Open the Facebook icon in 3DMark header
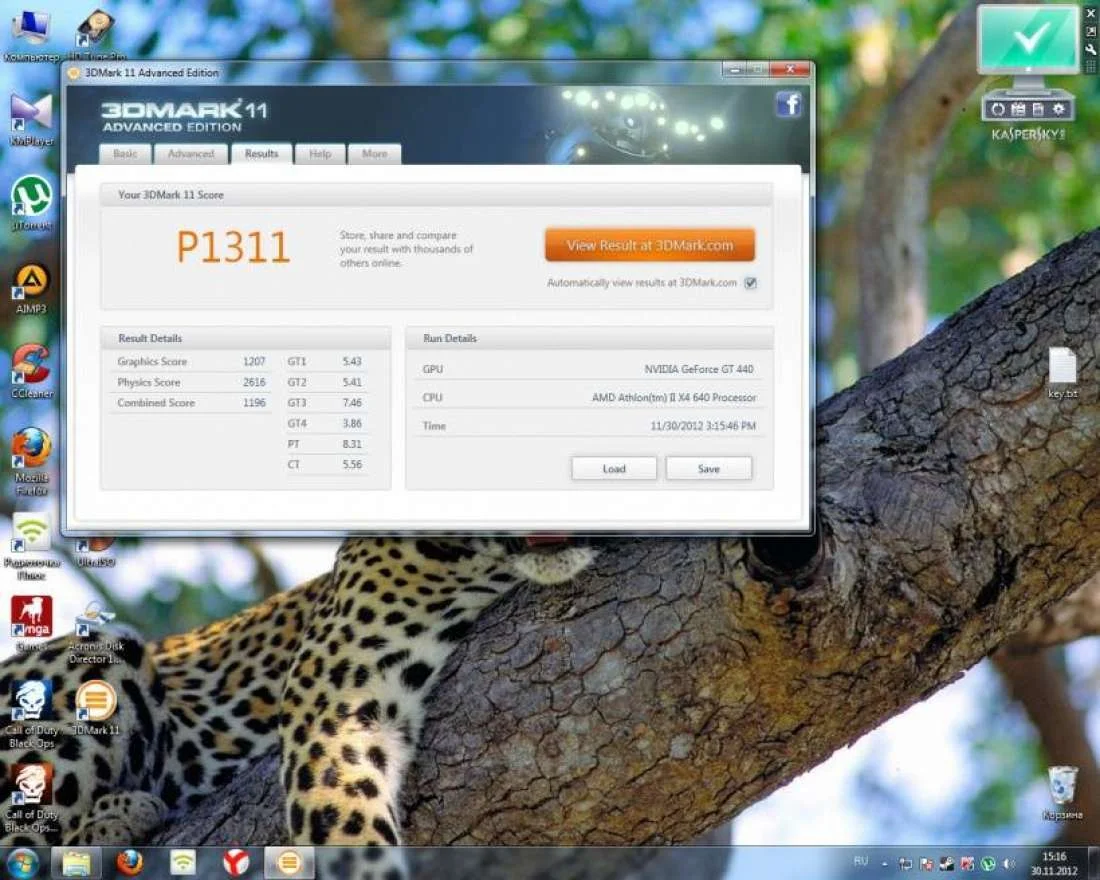 [x=789, y=105]
